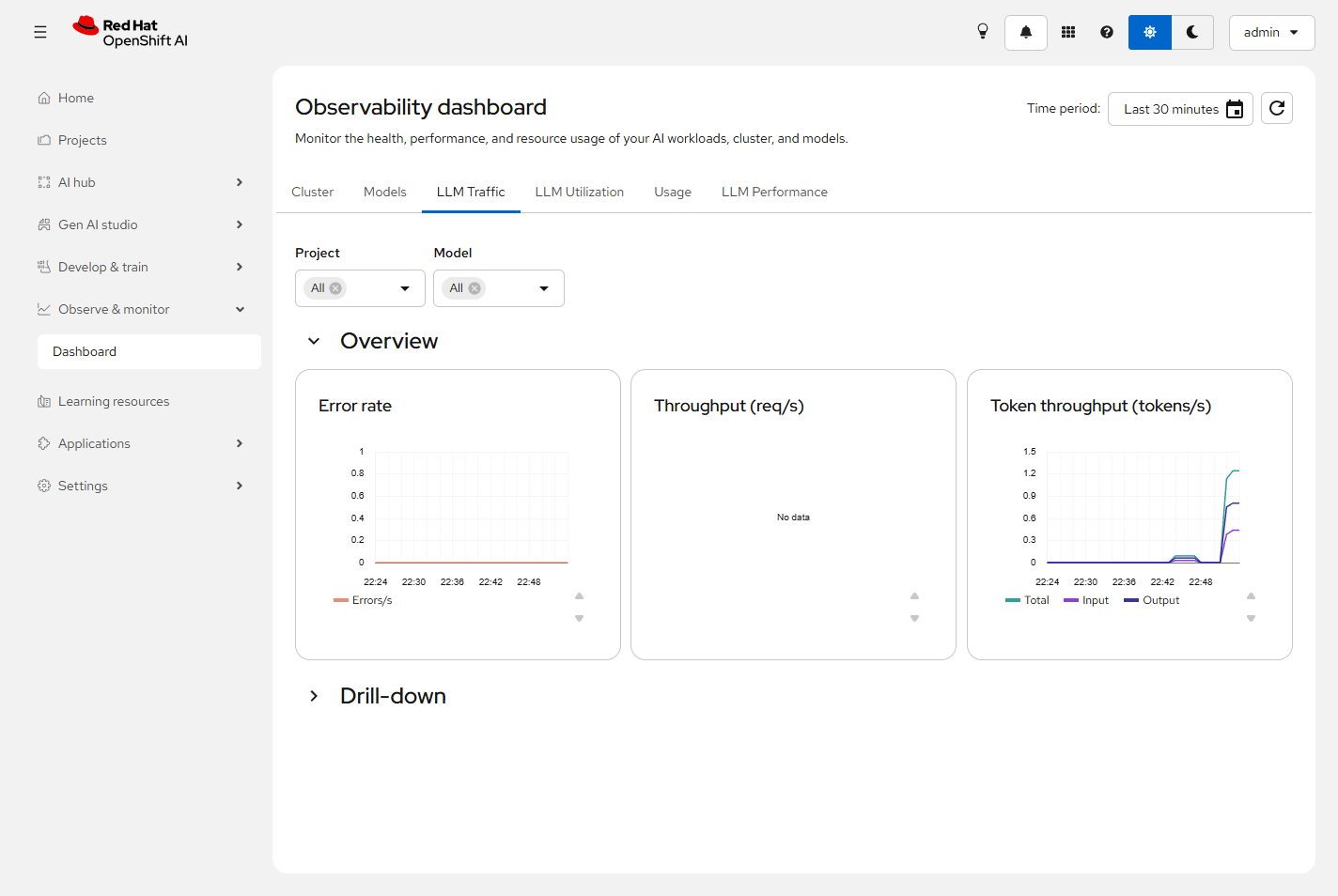Screen dimensions: 1338x896
Task: Clear the Project All filter chip
Action: pos(335,288)
